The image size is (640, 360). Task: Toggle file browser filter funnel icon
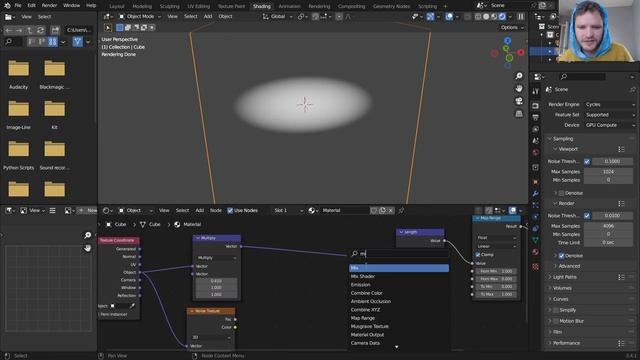point(77,42)
